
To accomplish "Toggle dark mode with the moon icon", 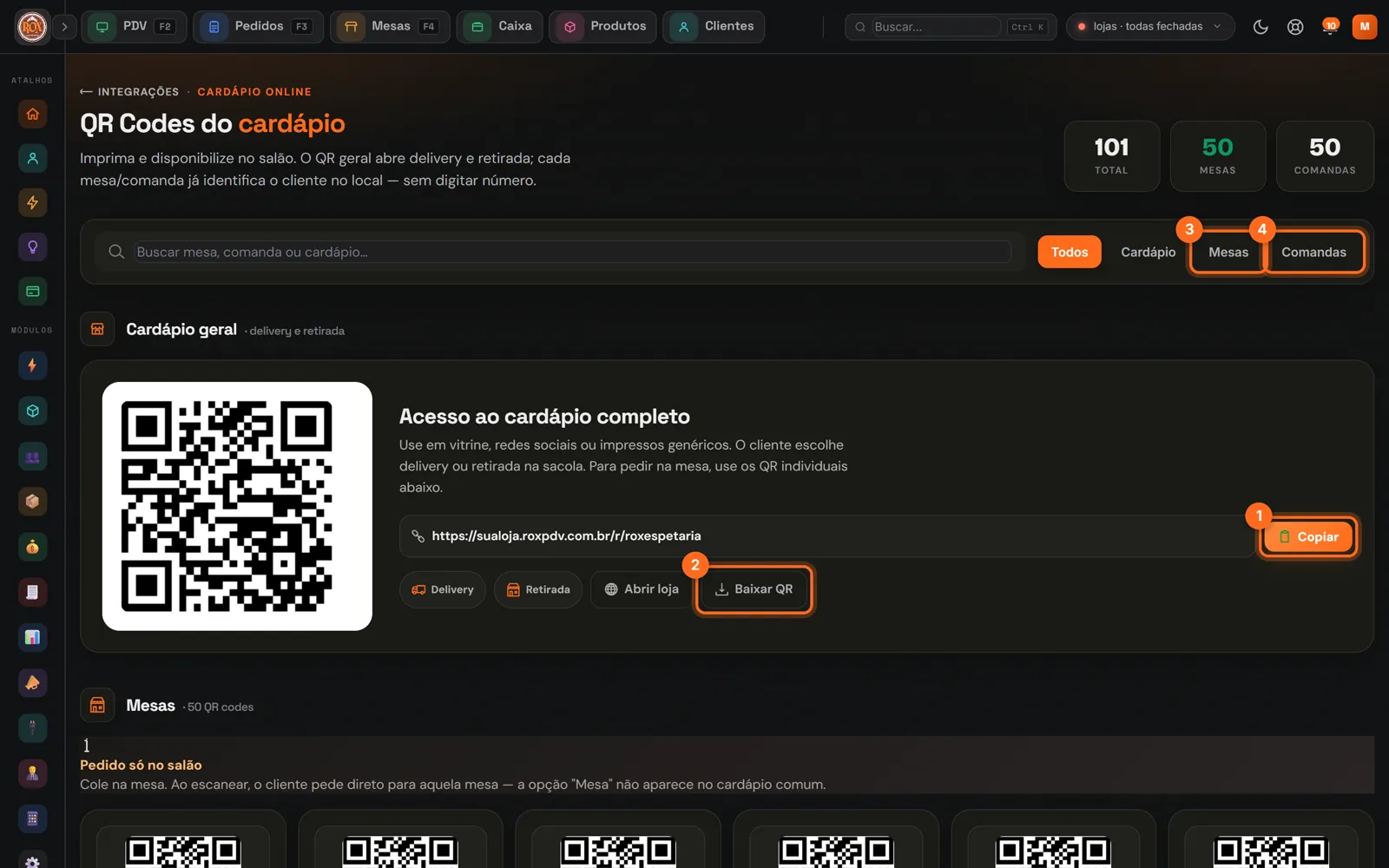I will tap(1261, 27).
